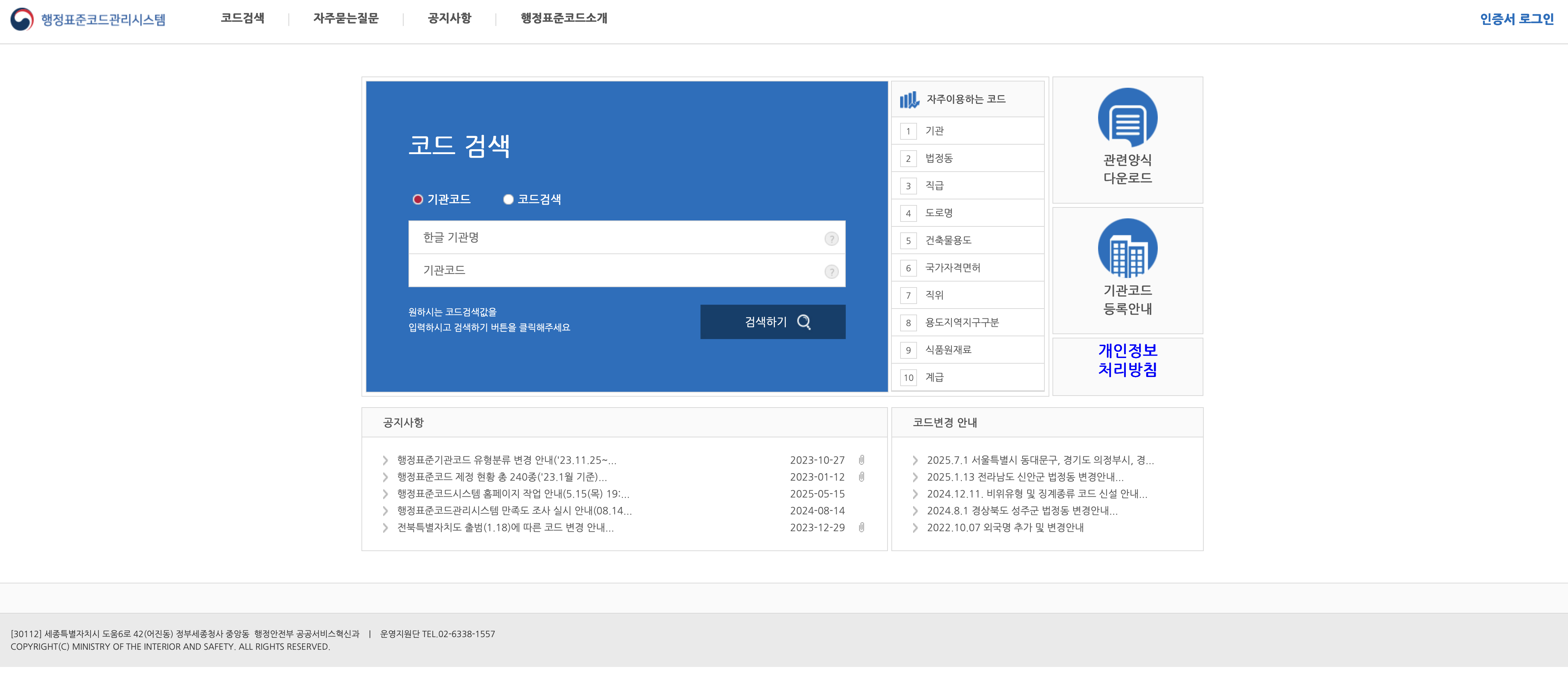Screen dimensions: 1568x688
Task: Open the 자주묻는질문 menu
Action: click(x=347, y=19)
